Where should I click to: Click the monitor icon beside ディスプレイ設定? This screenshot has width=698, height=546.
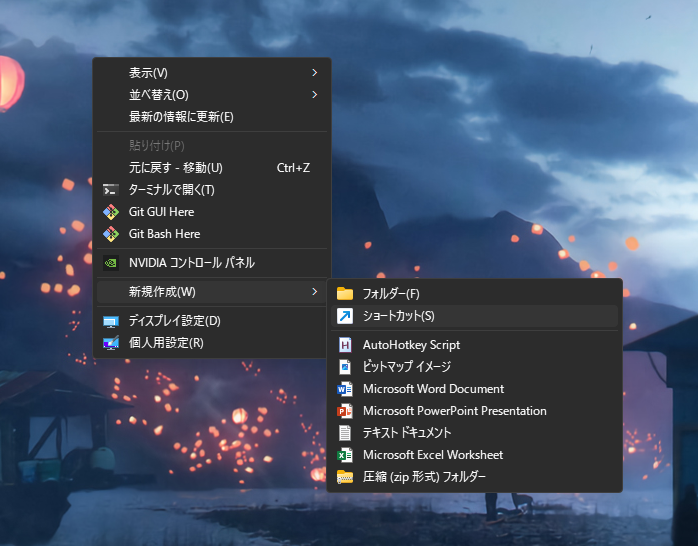tap(111, 321)
